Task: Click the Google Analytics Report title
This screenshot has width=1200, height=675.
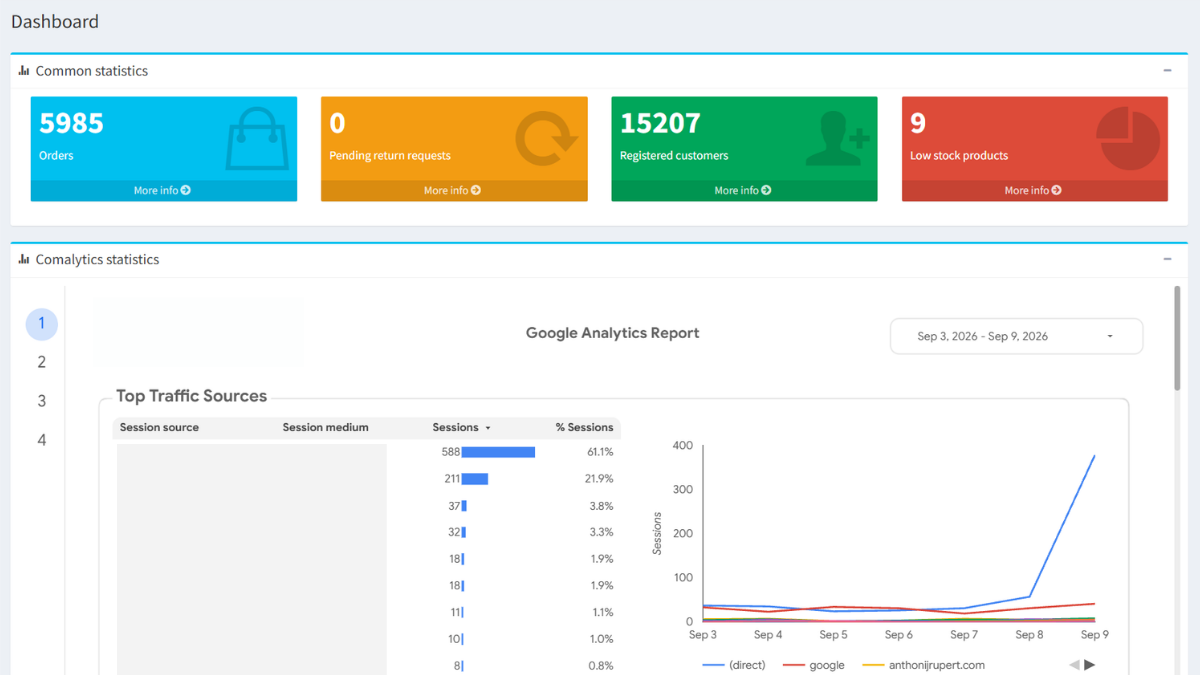Action: [x=613, y=333]
